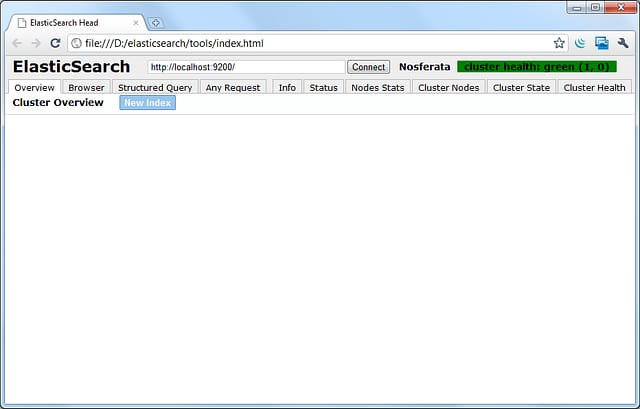Open a new tab with the plus button
Image resolution: width=640 pixels, height=409 pixels.
coord(155,23)
